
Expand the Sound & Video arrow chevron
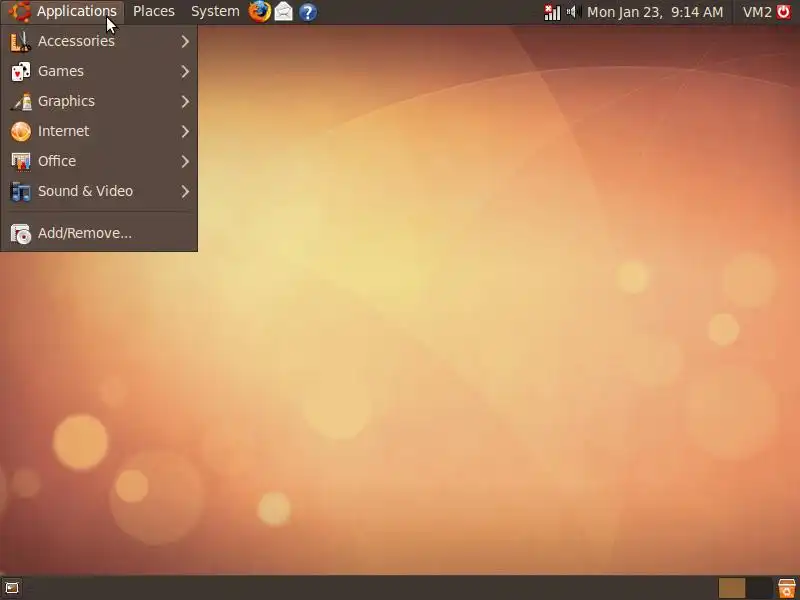pos(185,191)
